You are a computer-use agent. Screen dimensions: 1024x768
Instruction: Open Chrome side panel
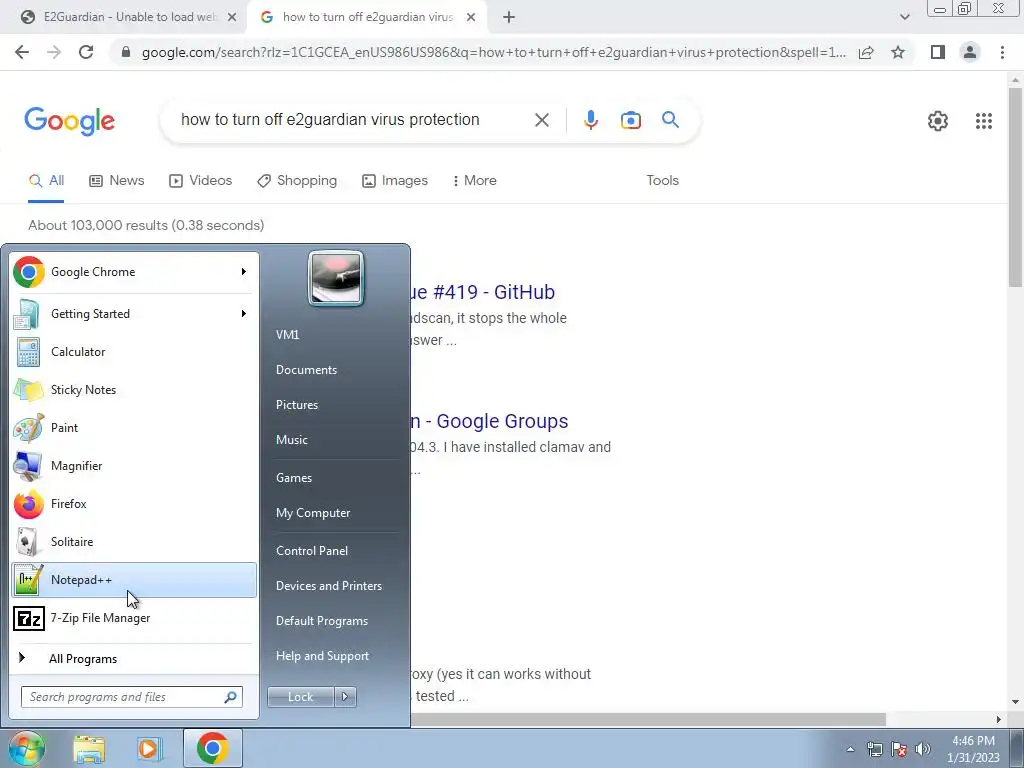[x=938, y=52]
